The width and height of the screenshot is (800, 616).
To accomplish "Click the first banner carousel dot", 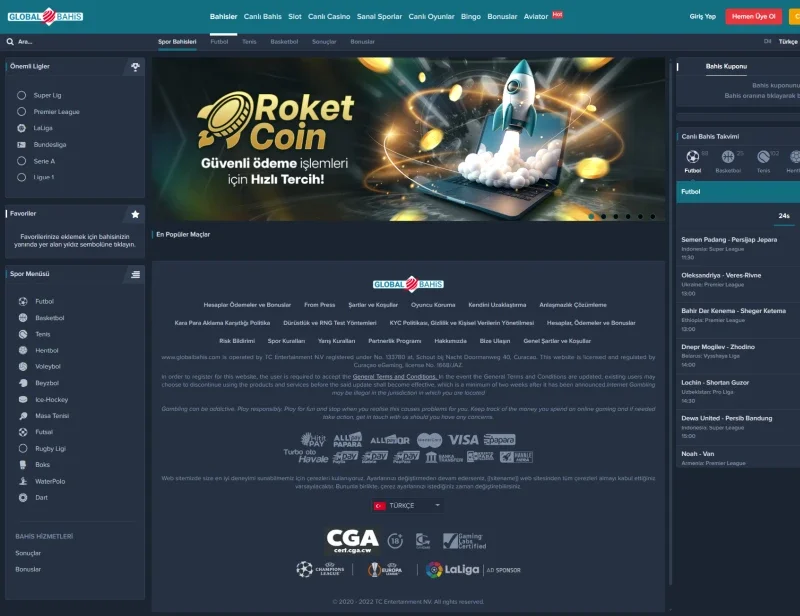I will [591, 216].
